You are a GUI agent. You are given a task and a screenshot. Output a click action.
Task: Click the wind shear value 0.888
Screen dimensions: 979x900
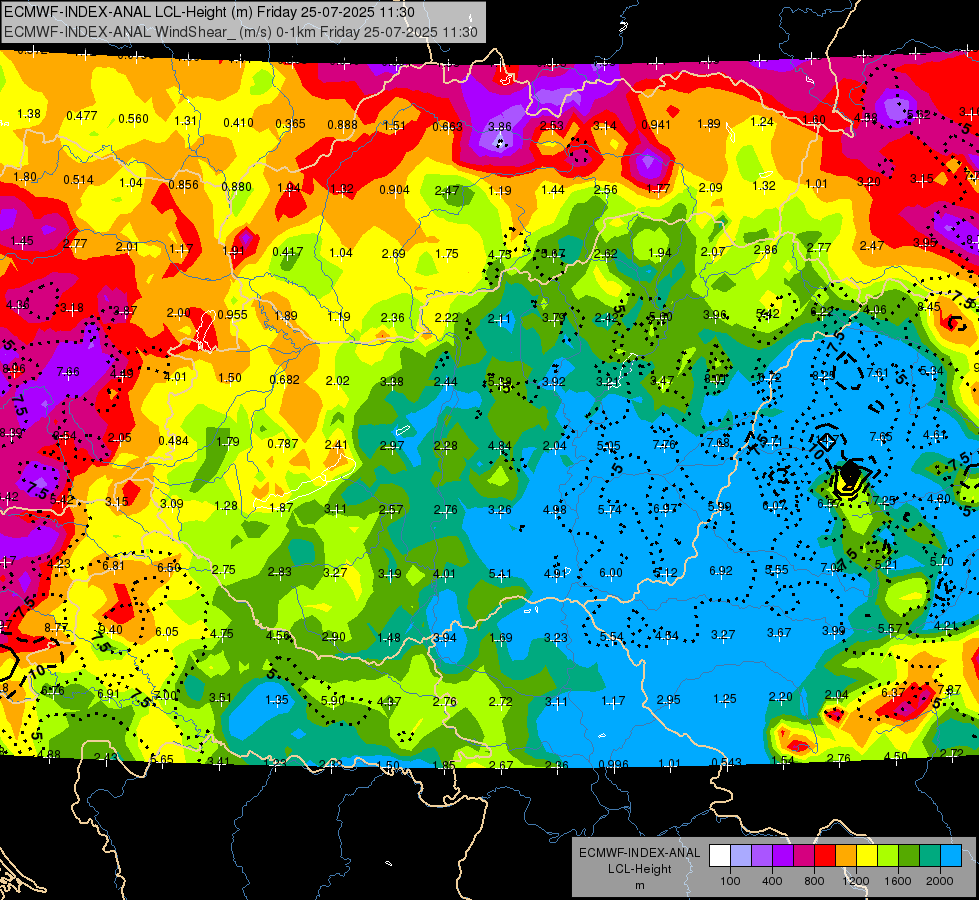(343, 125)
